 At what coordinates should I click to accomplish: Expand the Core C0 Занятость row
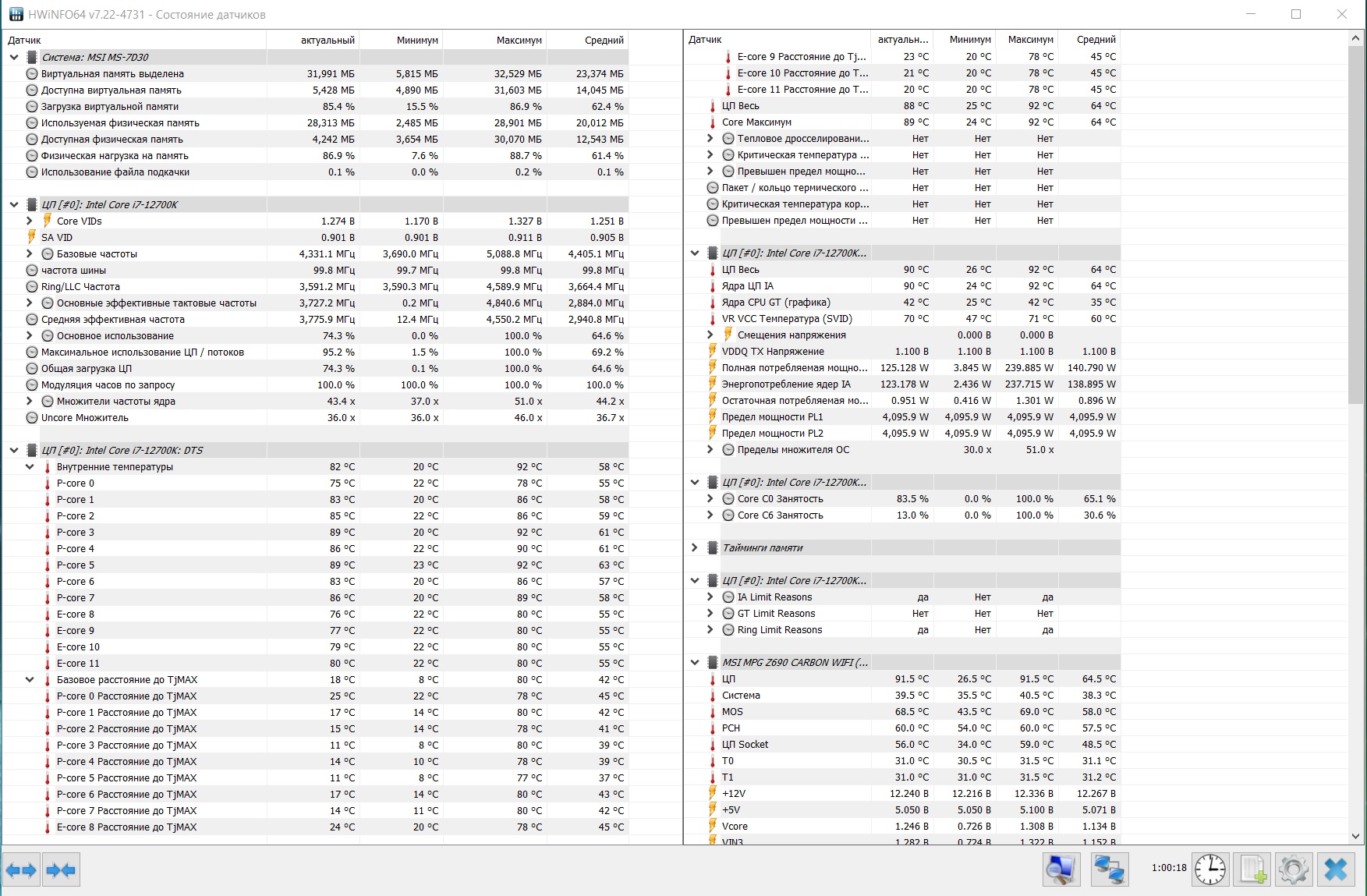(x=710, y=498)
